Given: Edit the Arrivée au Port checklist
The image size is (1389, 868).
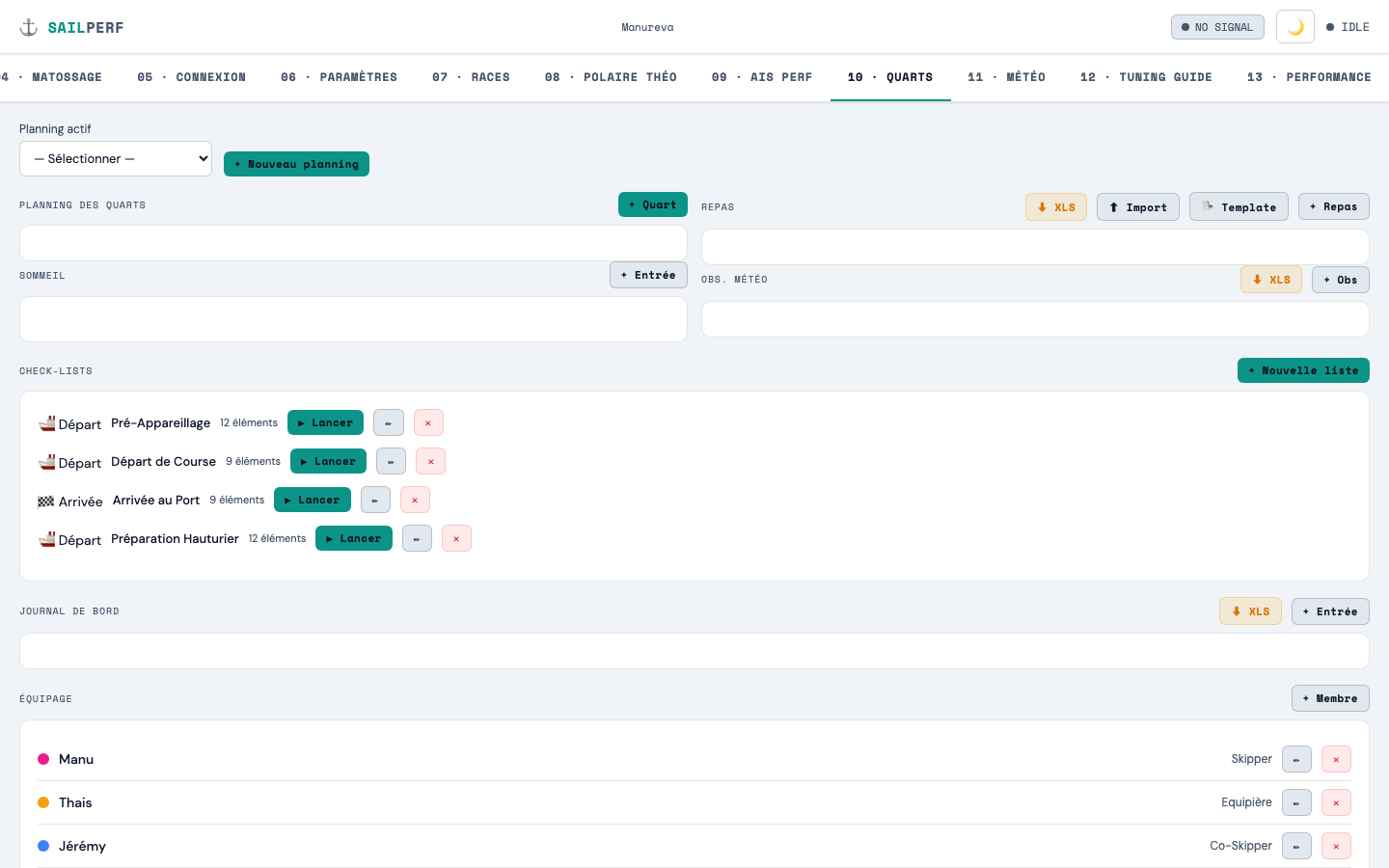Looking at the screenshot, I should click(375, 500).
